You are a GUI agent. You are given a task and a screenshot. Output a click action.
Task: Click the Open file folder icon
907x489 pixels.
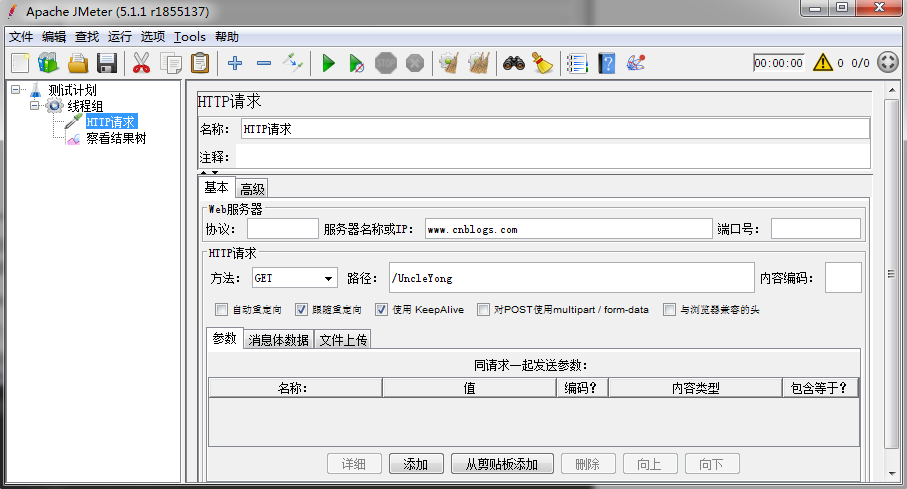click(x=78, y=63)
